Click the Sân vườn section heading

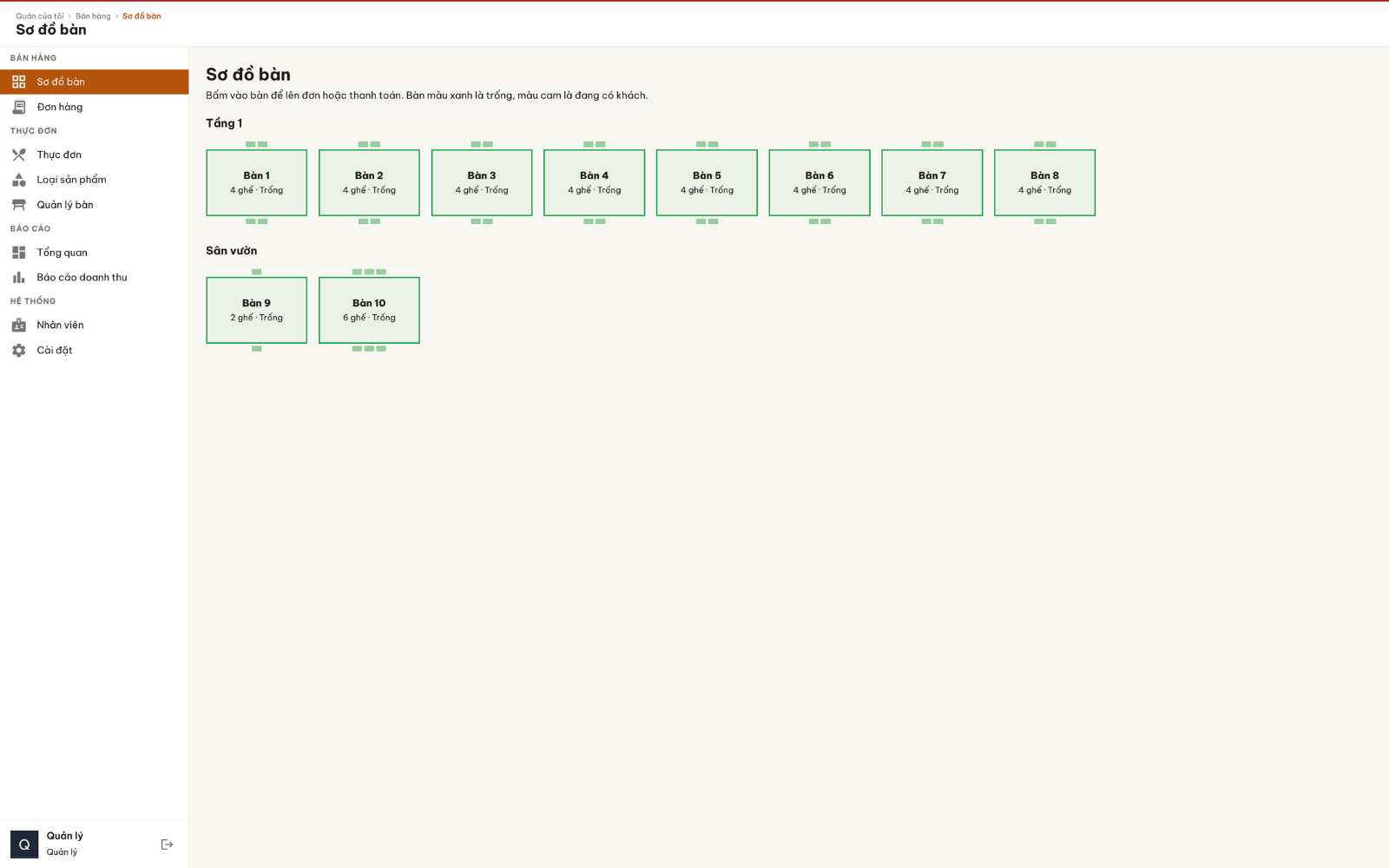click(232, 251)
